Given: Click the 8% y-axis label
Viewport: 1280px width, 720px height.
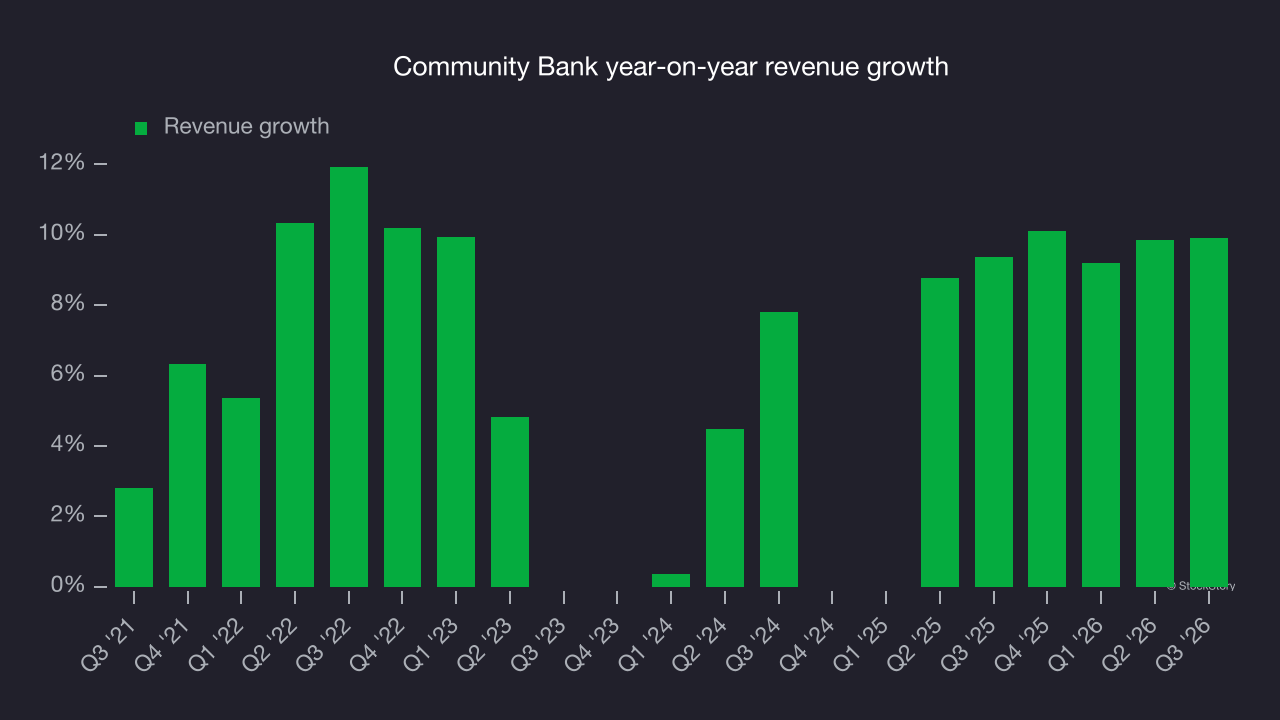Looking at the screenshot, I should [x=66, y=304].
